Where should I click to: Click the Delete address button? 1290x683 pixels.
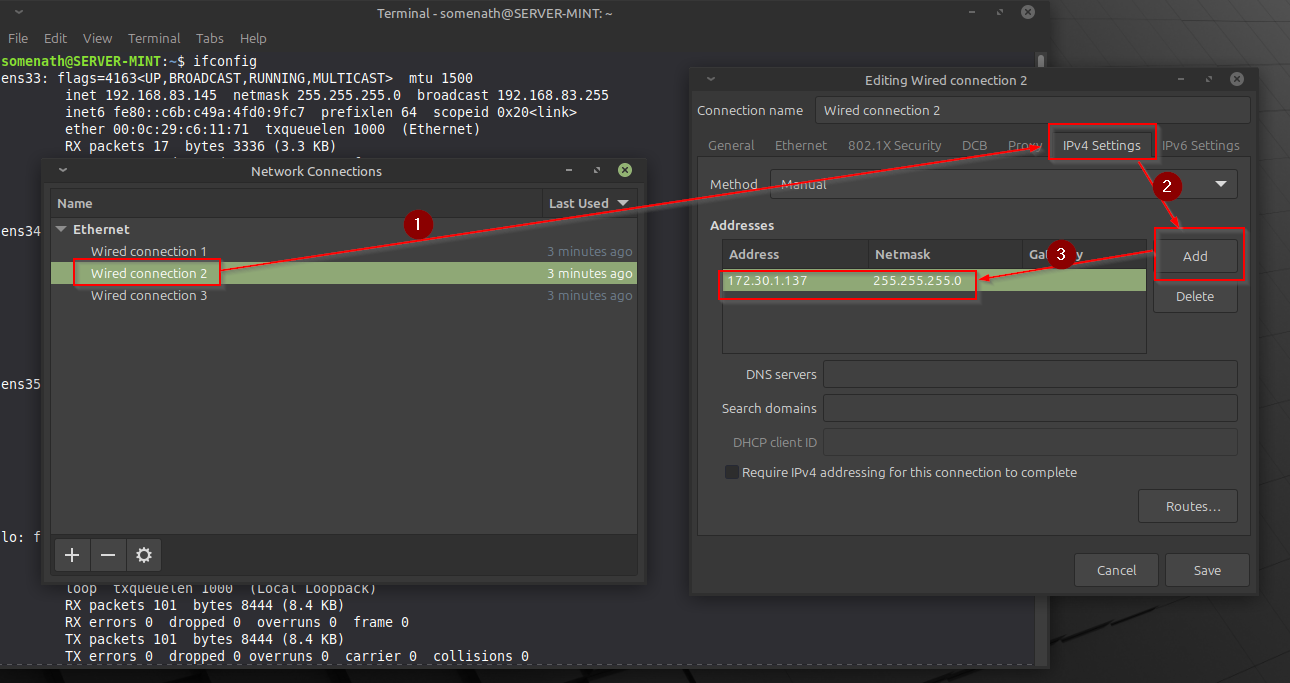pyautogui.click(x=1195, y=296)
